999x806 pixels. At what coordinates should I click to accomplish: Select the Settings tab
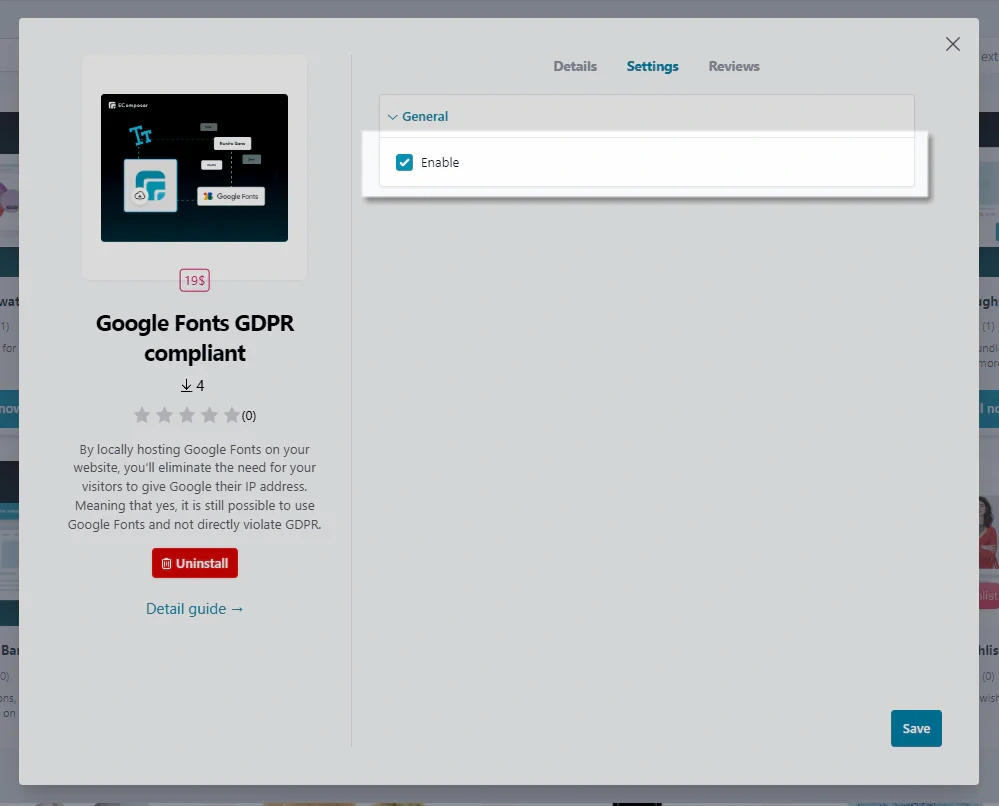tap(652, 66)
